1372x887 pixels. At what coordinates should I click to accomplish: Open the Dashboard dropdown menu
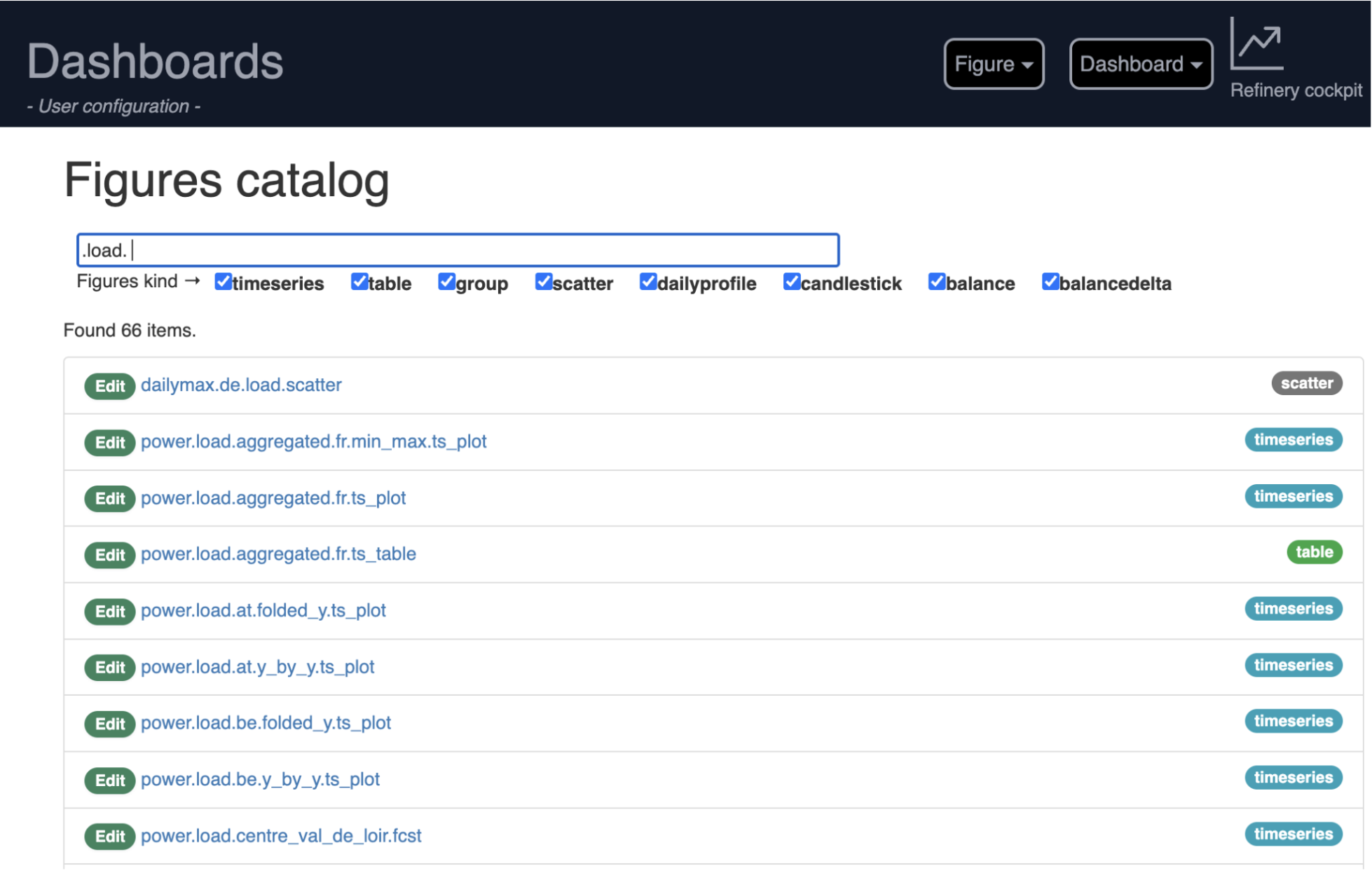[x=1140, y=64]
